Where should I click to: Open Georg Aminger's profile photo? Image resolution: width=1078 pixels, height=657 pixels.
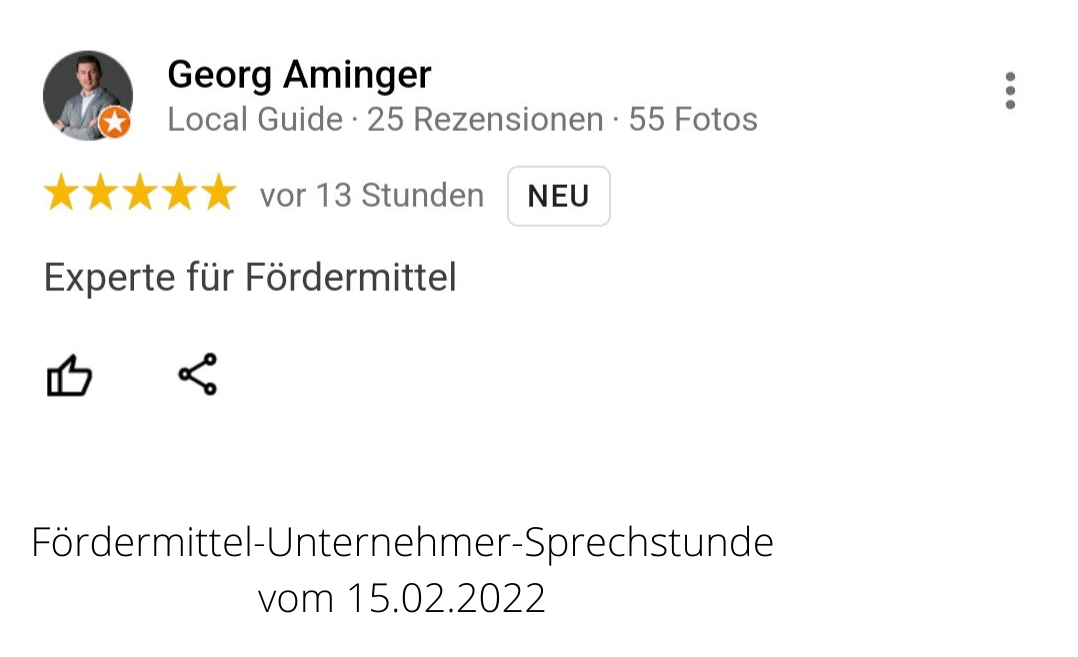tap(87, 95)
